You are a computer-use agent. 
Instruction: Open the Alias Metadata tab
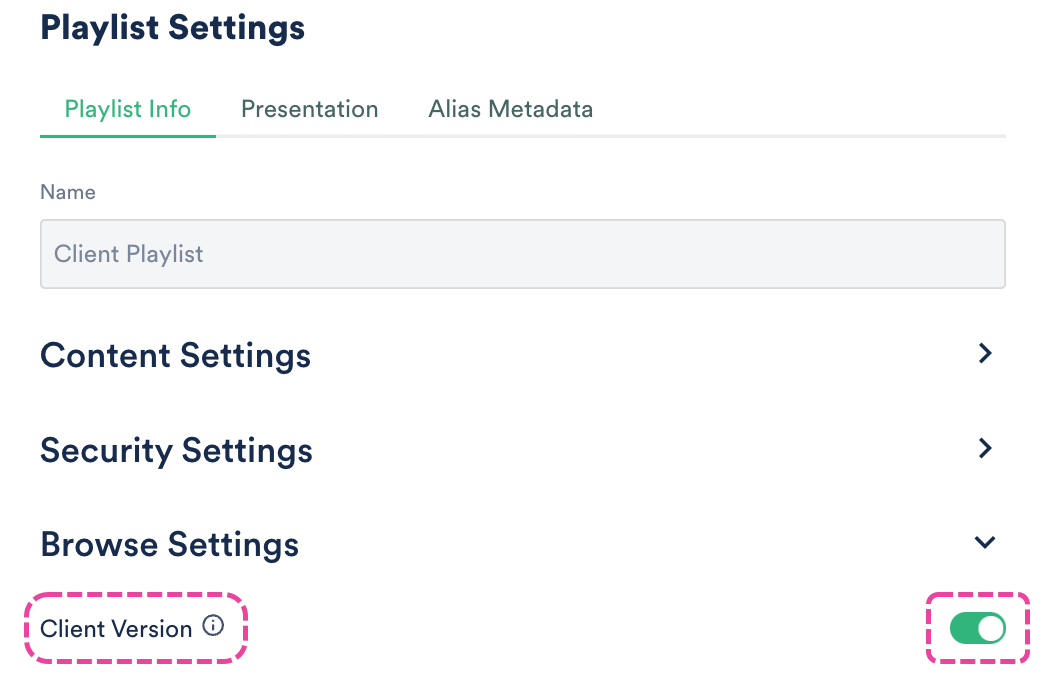pyautogui.click(x=510, y=109)
